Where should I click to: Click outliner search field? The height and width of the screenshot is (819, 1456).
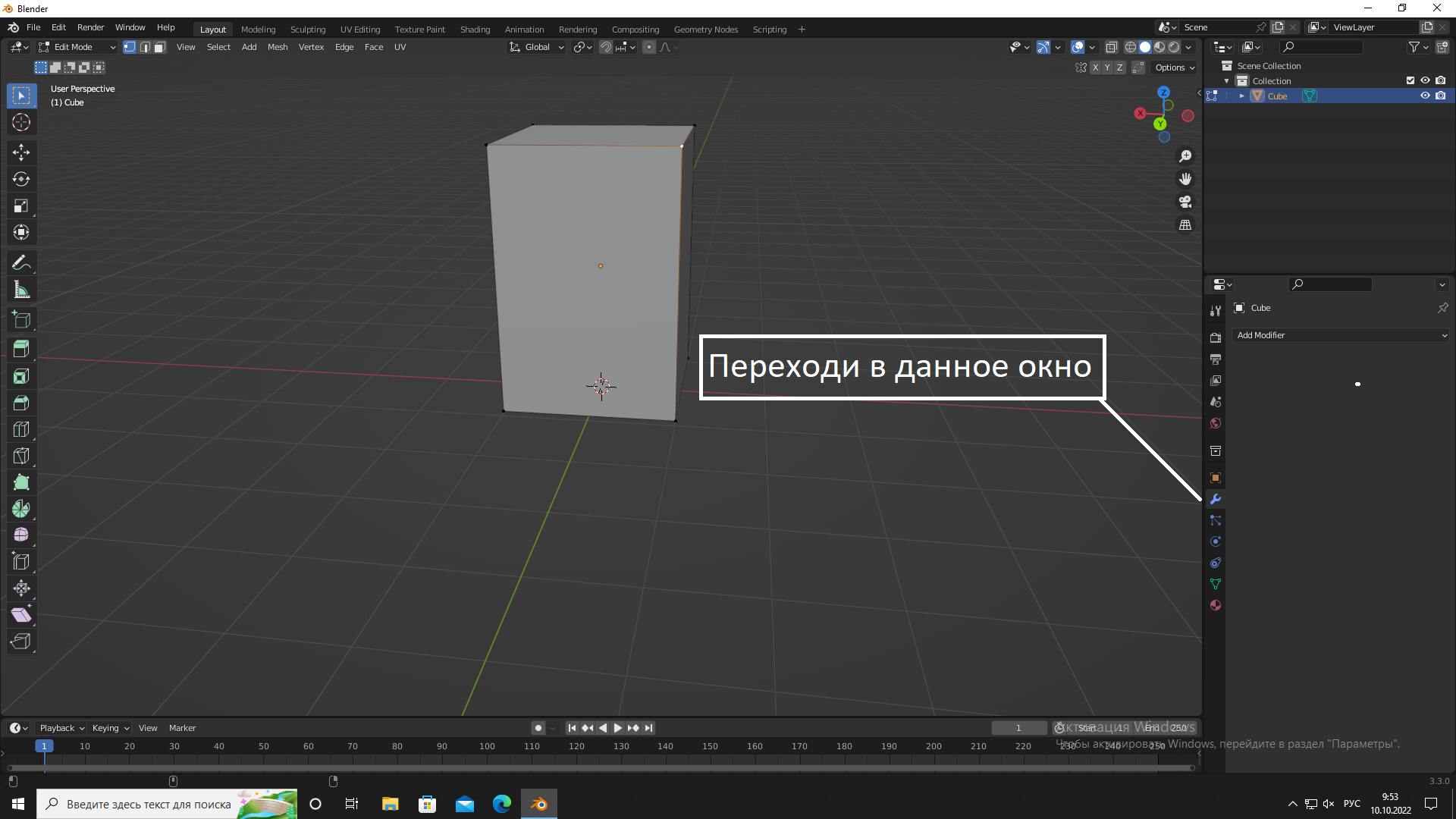[1320, 47]
